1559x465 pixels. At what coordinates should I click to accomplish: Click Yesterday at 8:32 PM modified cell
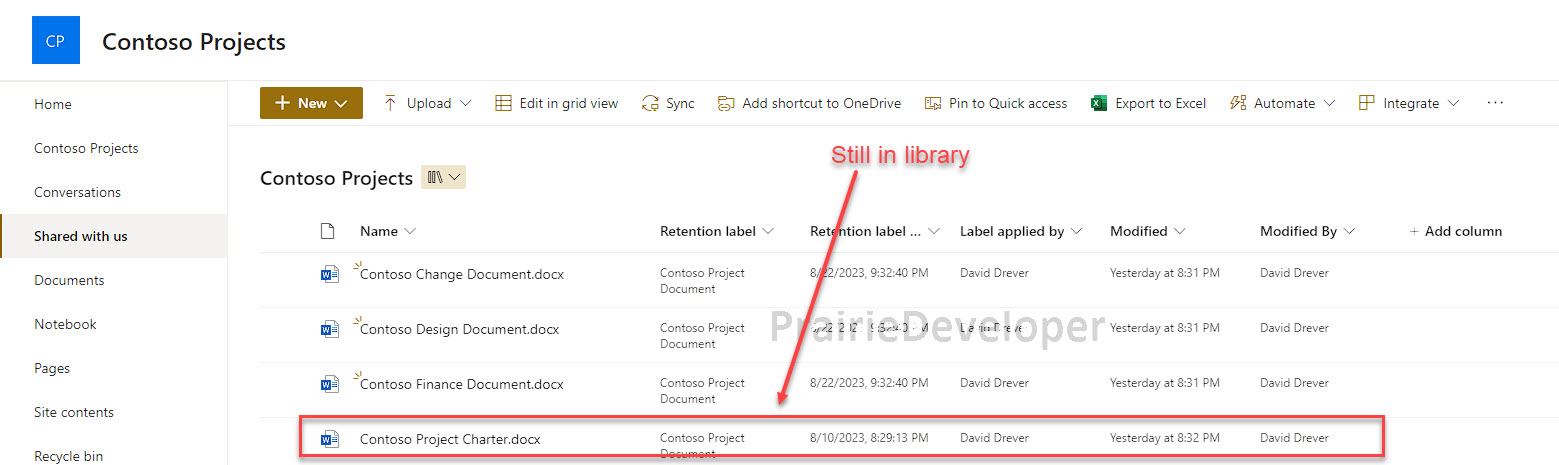click(x=1165, y=438)
